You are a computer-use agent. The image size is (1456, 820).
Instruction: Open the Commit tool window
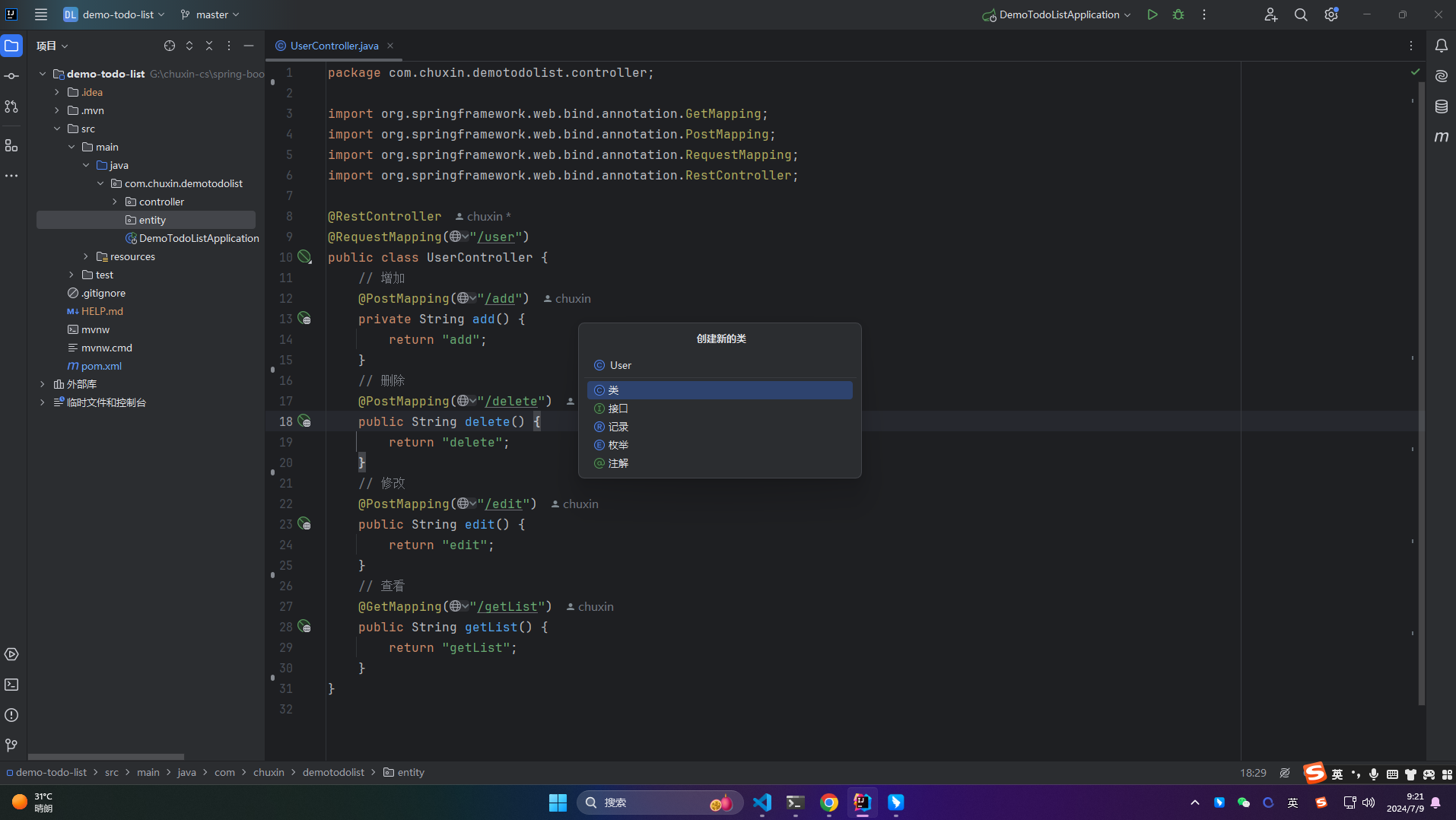coord(11,76)
